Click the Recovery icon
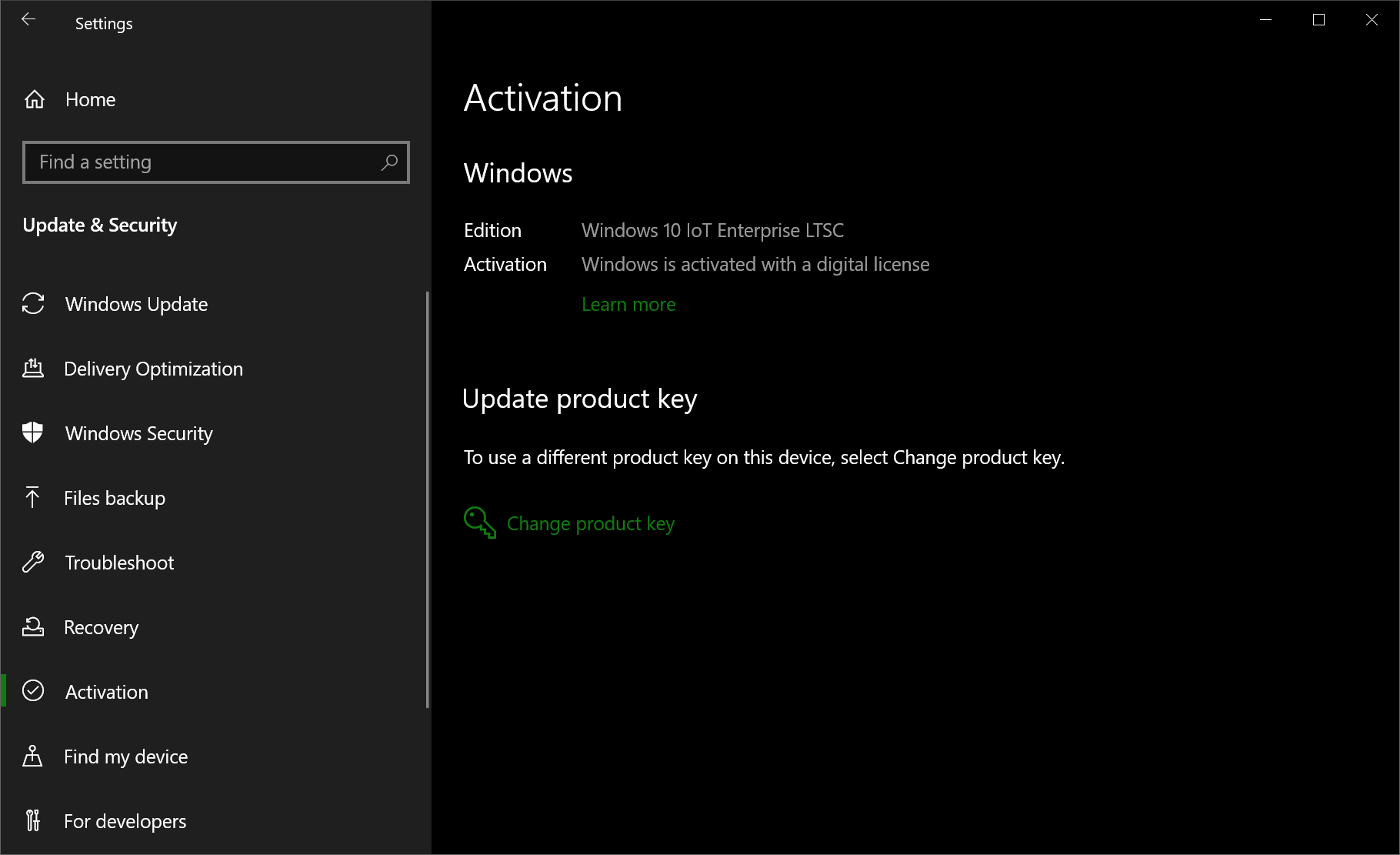Viewport: 1400px width, 855px height. 33,627
